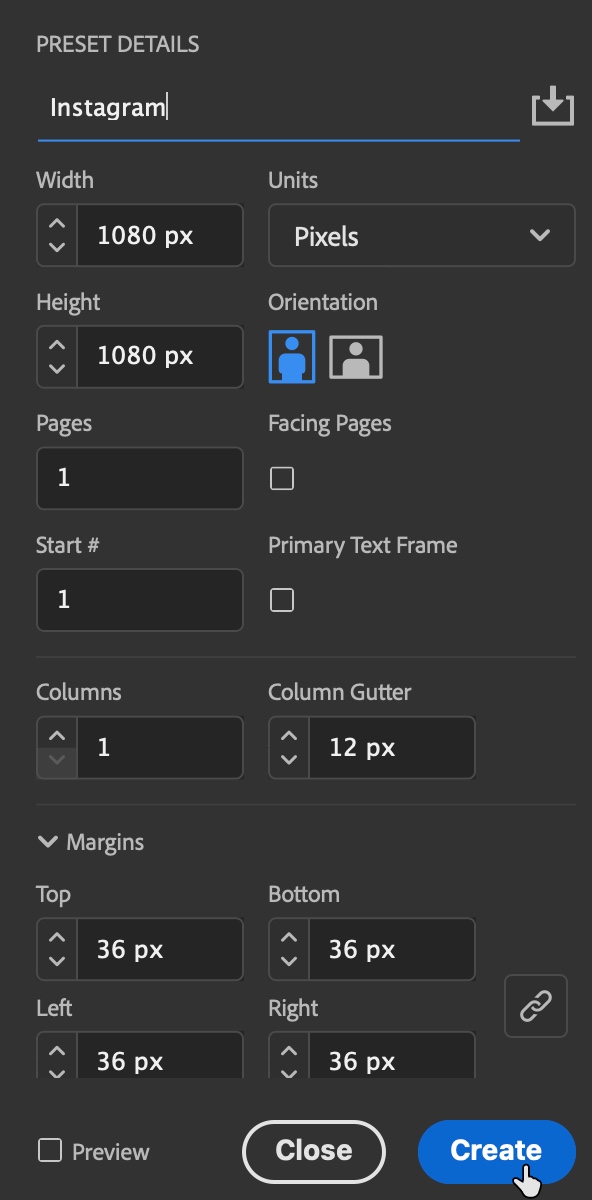Decrease Top margin with the down arrow

[57, 961]
